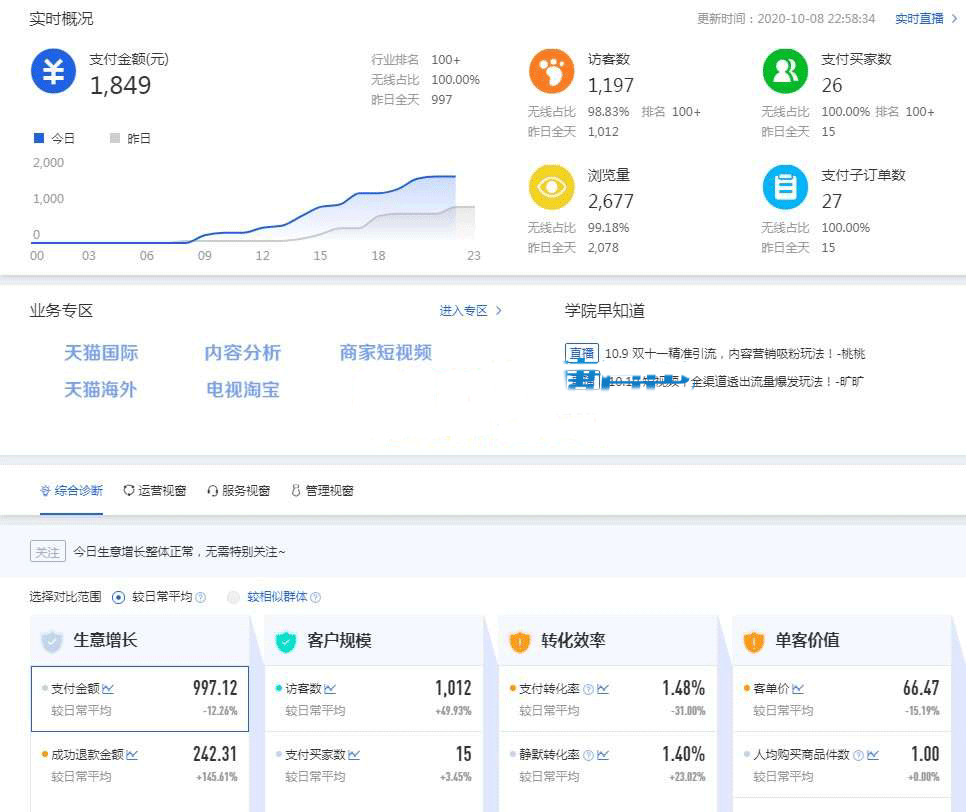Switch to the 运营视窗 tab

click(x=154, y=491)
